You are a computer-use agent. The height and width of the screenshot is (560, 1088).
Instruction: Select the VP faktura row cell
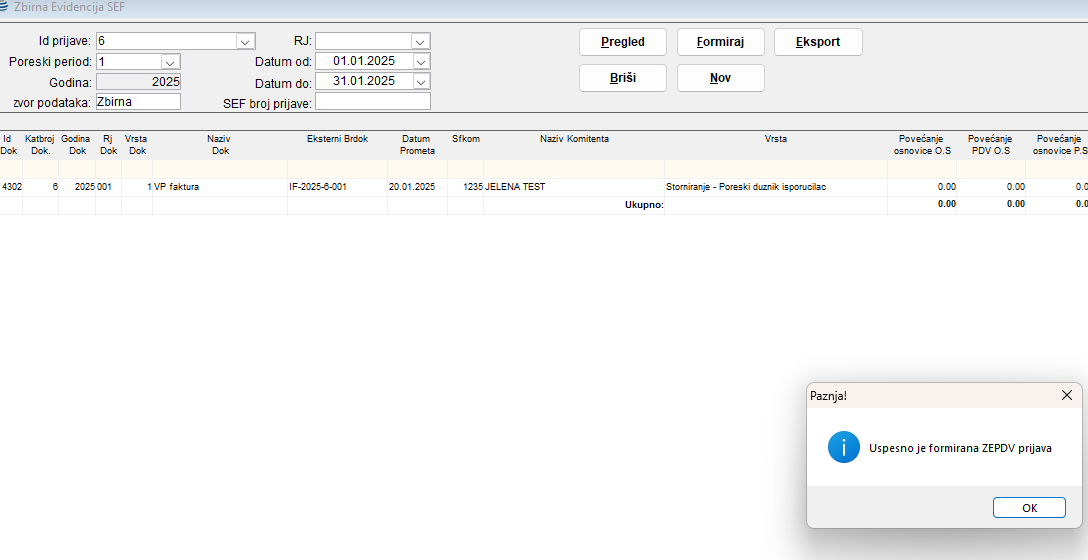219,187
